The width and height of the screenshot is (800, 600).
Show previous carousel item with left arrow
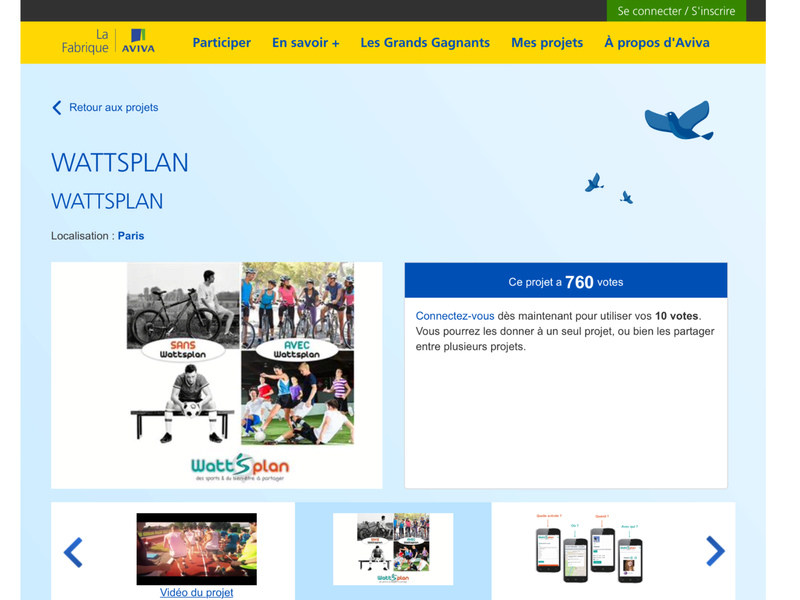click(73, 552)
